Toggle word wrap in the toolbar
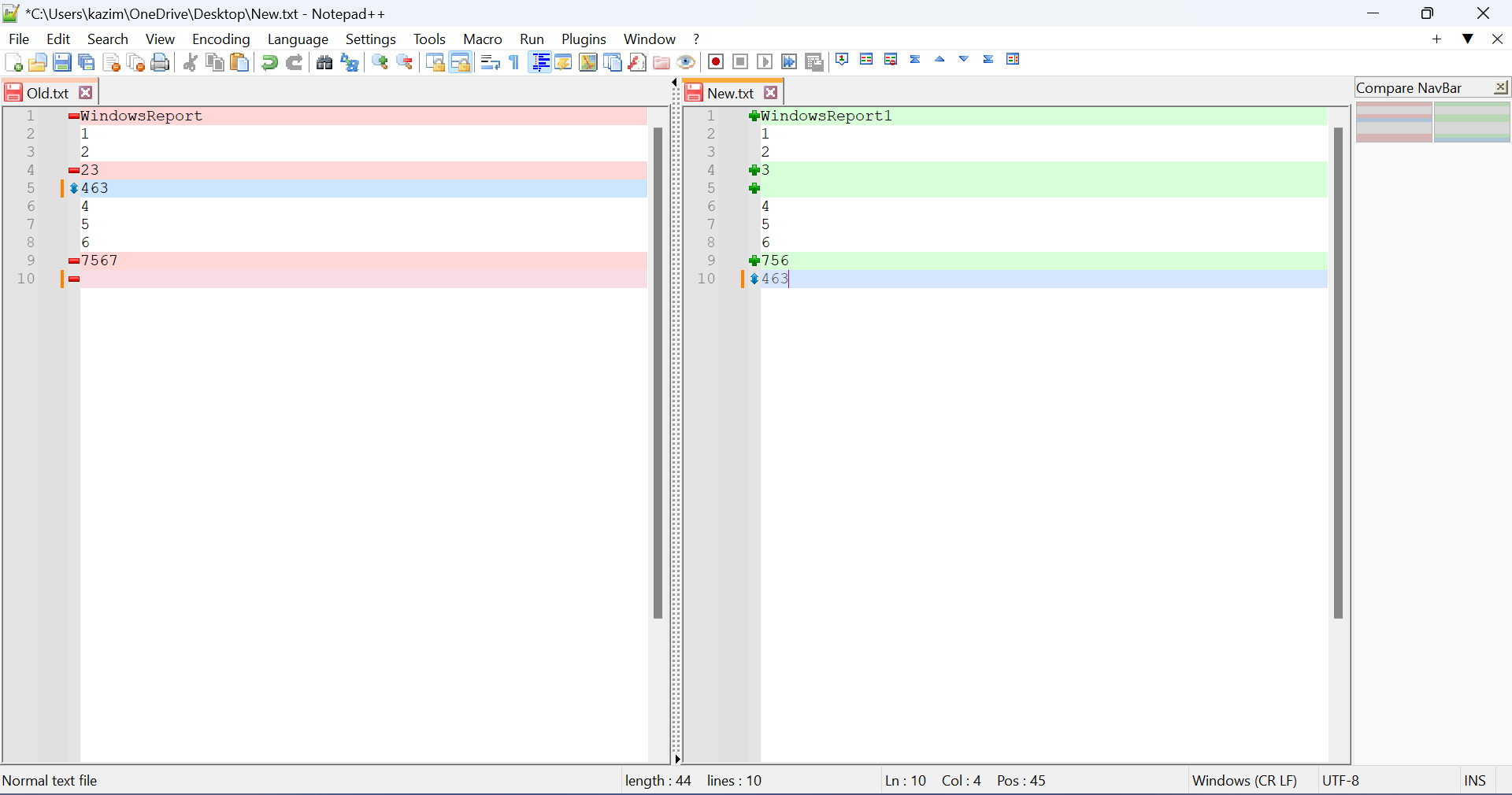The image size is (1512, 795). [x=490, y=62]
